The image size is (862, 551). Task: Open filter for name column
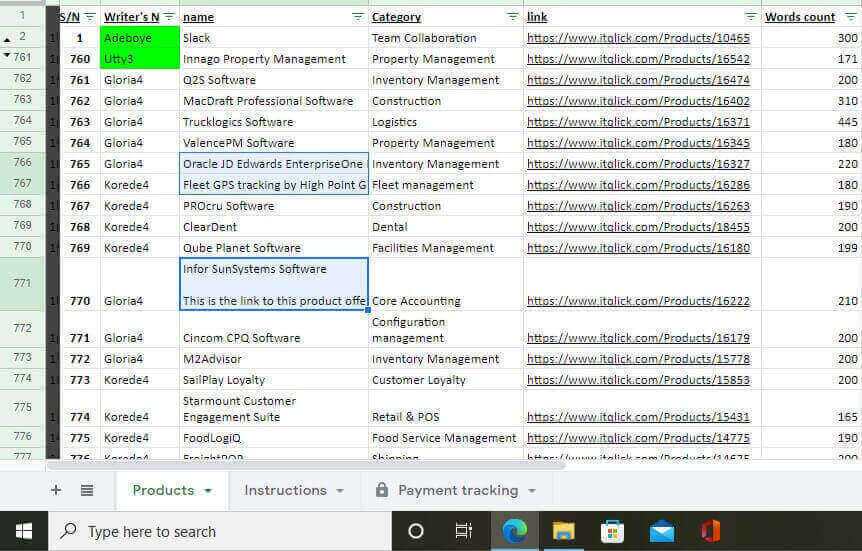click(x=358, y=18)
